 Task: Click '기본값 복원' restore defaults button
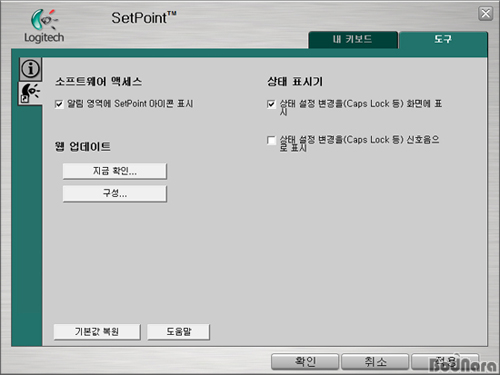click(97, 332)
